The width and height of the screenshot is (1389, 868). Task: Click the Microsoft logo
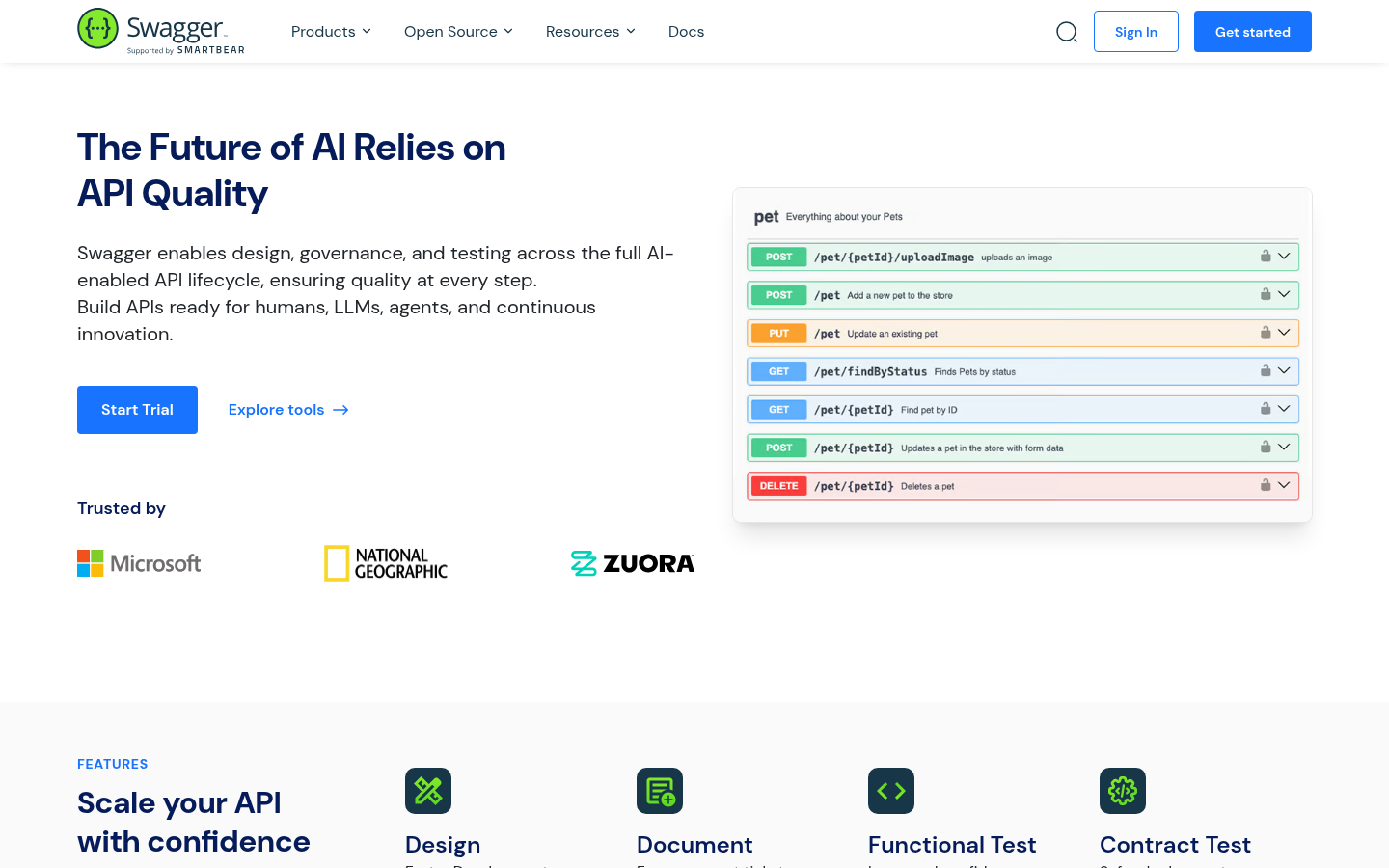139,563
